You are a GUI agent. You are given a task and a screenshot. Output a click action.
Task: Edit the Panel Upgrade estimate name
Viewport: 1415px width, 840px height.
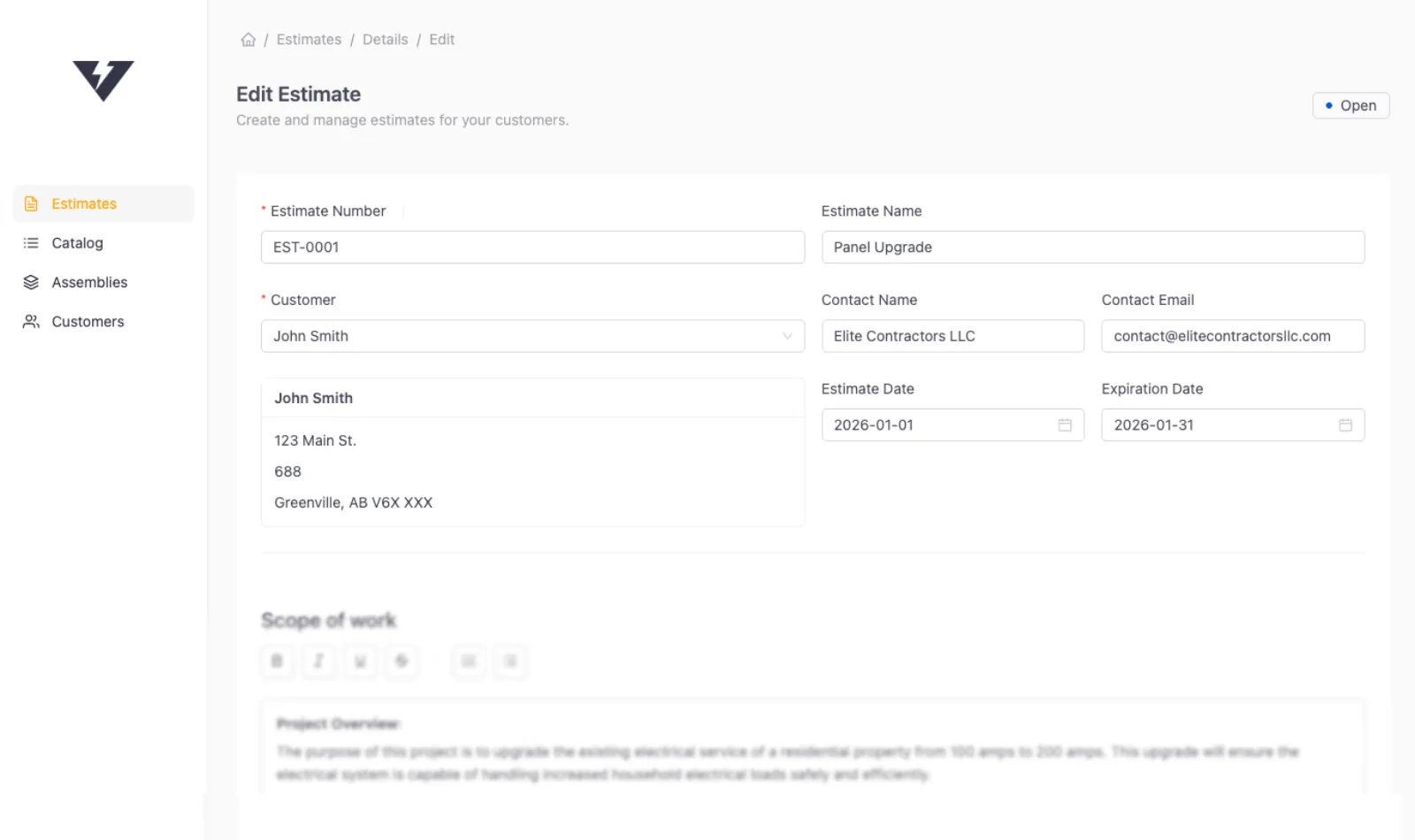[1093, 248]
